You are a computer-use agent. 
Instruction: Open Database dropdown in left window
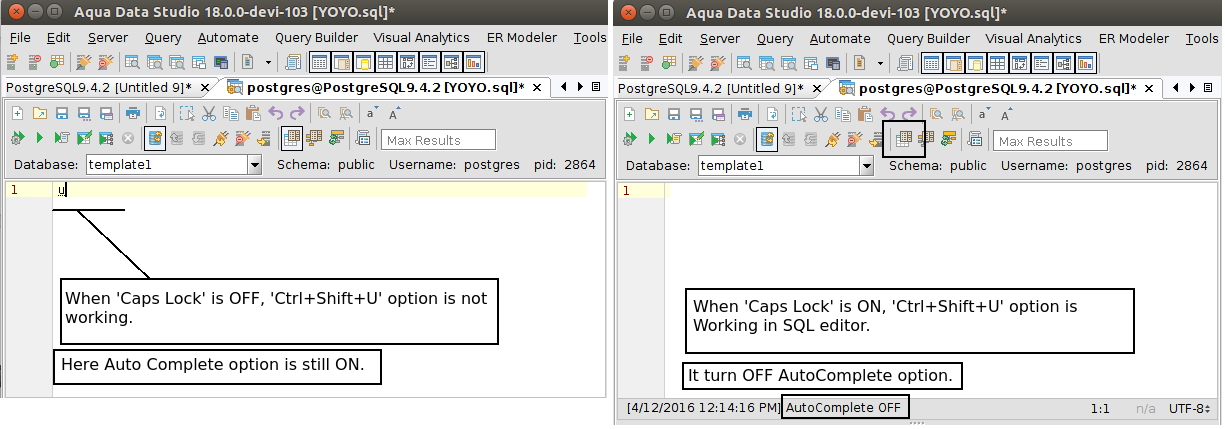254,165
